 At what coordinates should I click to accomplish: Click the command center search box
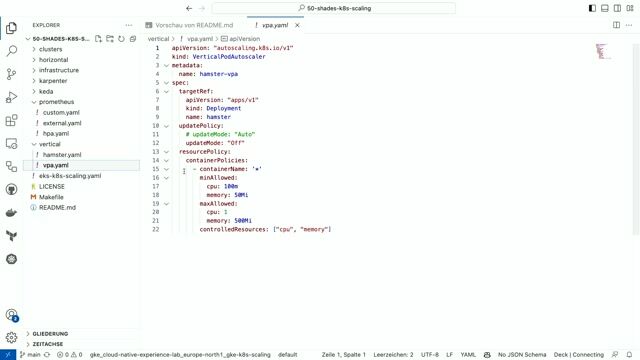point(334,8)
